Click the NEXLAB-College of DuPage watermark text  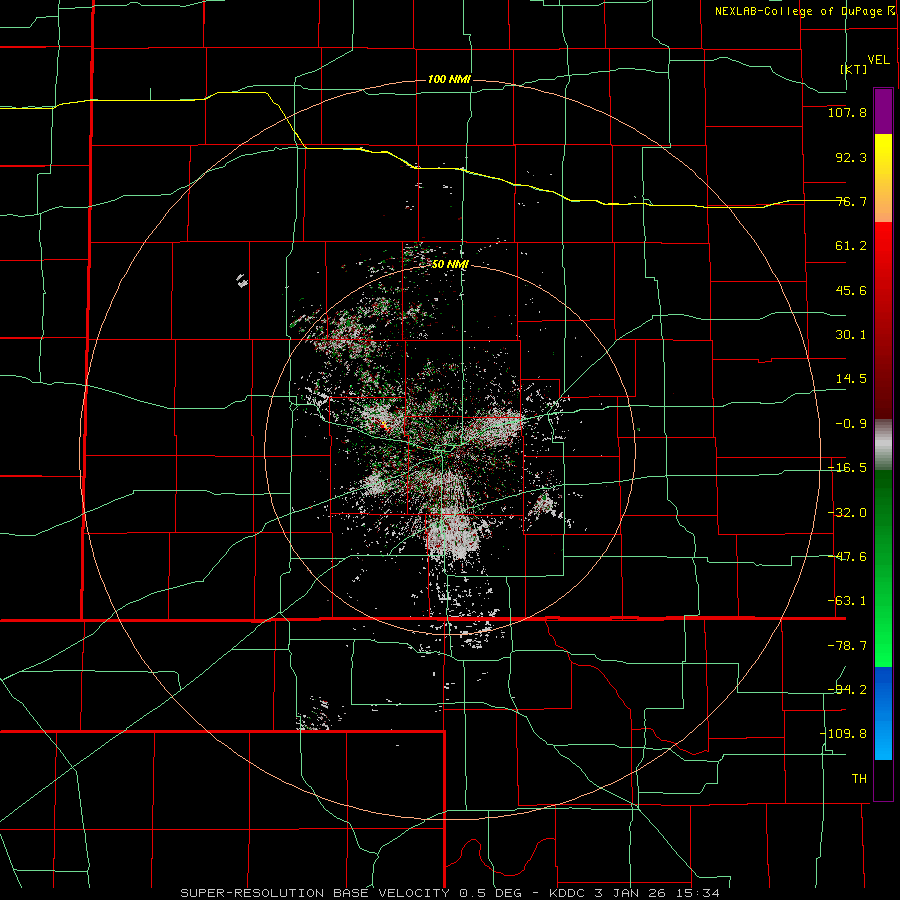click(799, 11)
